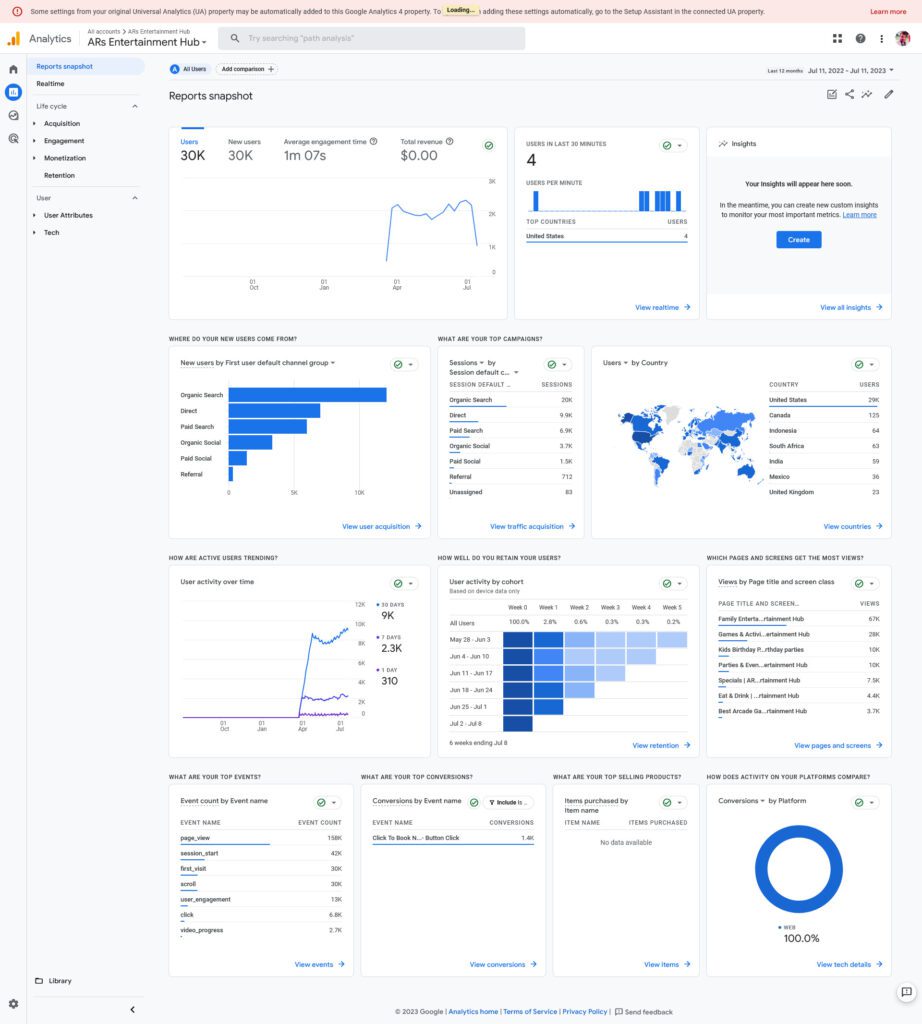Expand the Monetization report group

tap(35, 158)
